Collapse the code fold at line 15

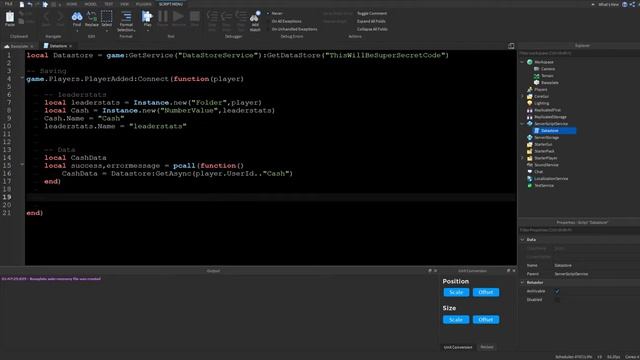tap(22, 164)
